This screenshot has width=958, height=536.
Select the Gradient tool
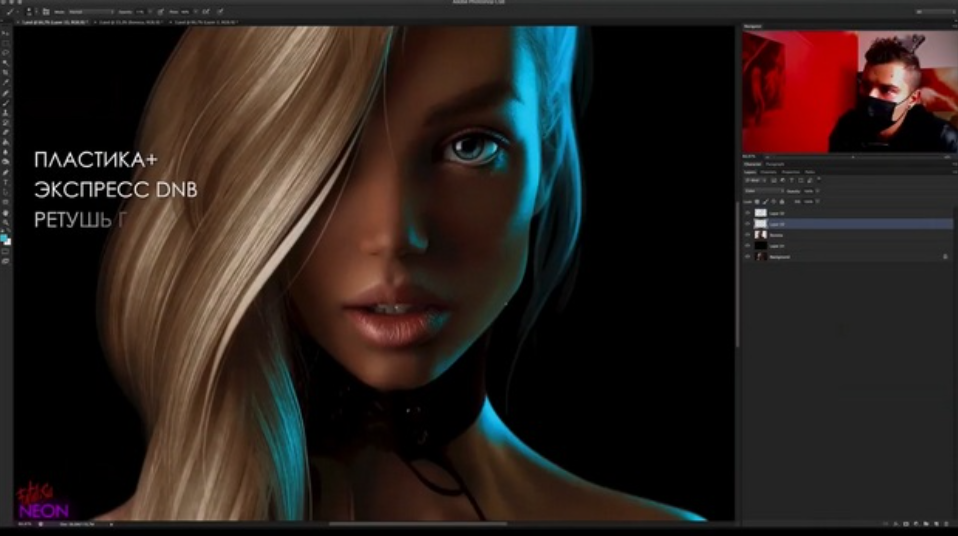6,142
